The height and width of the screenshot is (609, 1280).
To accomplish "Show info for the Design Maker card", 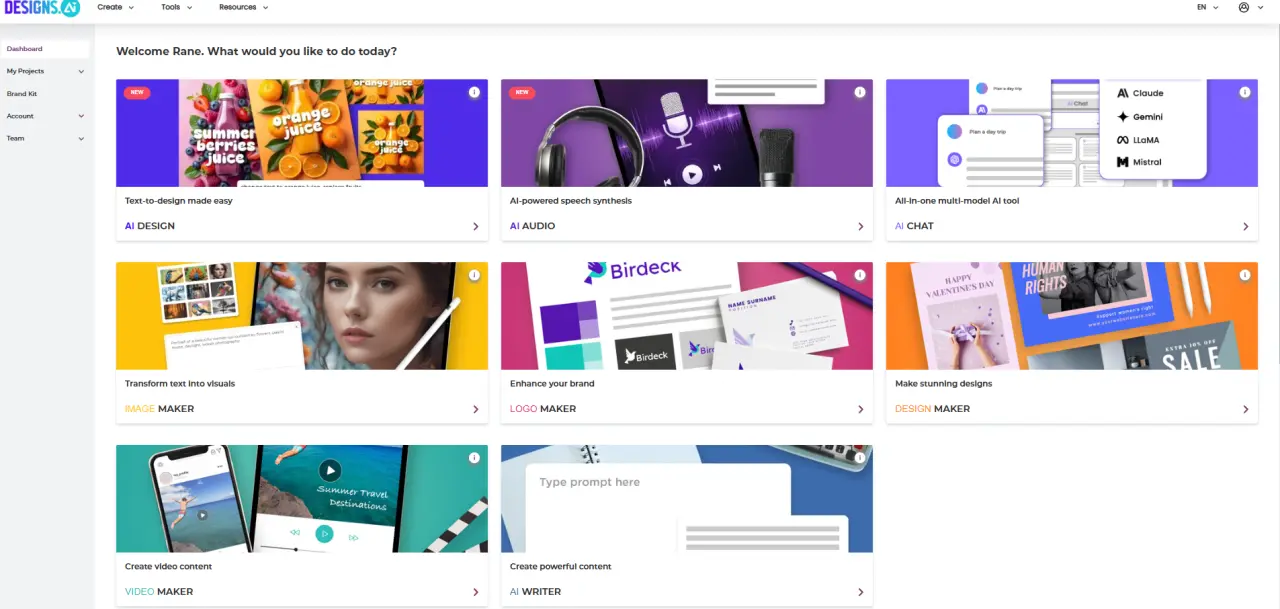I will (1244, 275).
